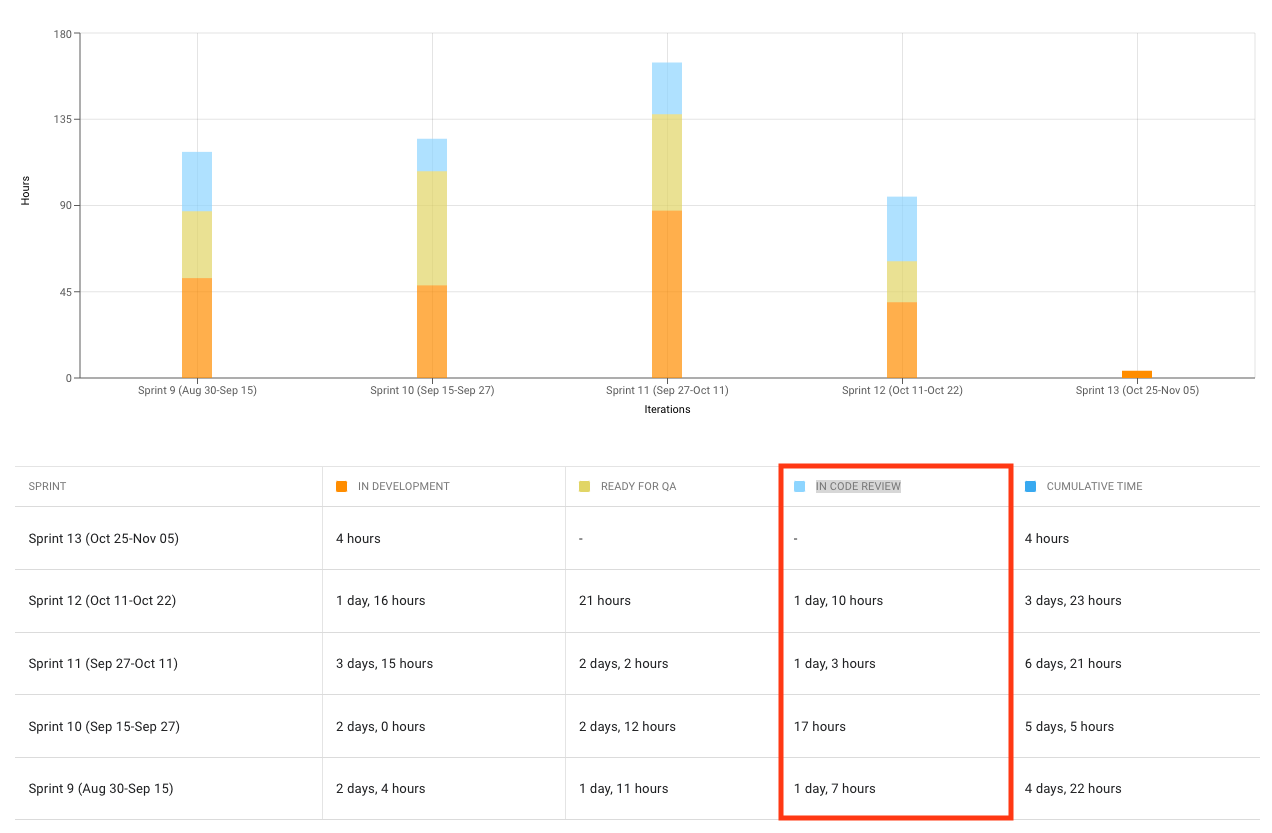Toggle the IN DEVELOPMENT orange legend swatch

pyautogui.click(x=340, y=486)
